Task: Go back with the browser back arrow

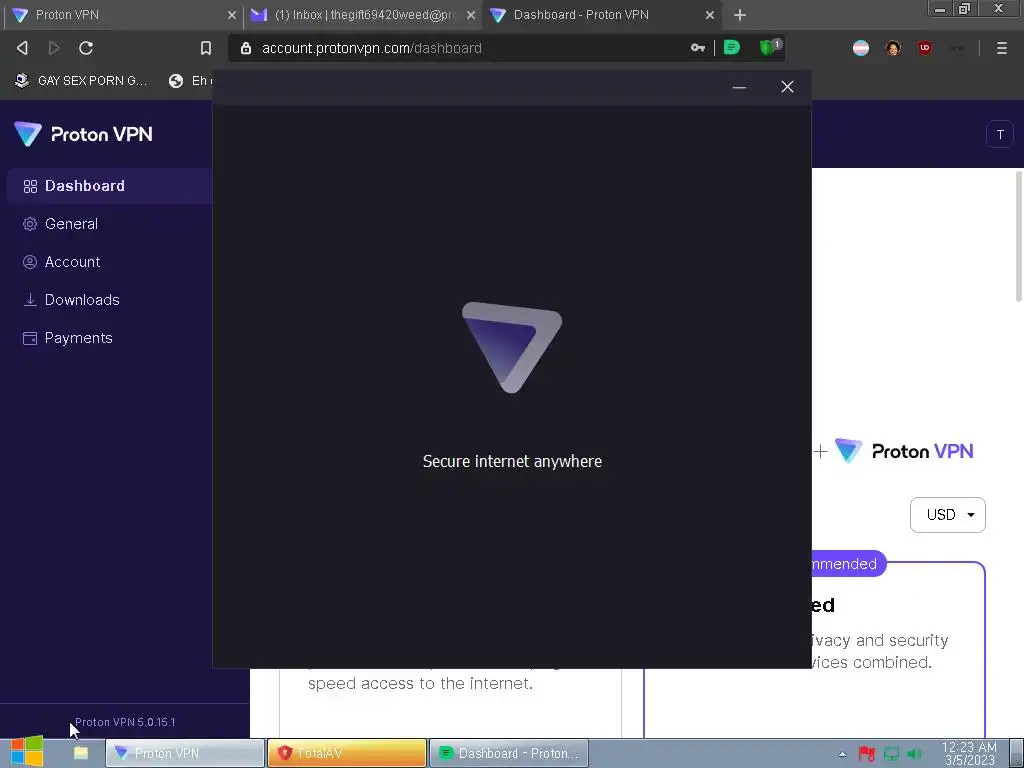Action: [x=22, y=48]
